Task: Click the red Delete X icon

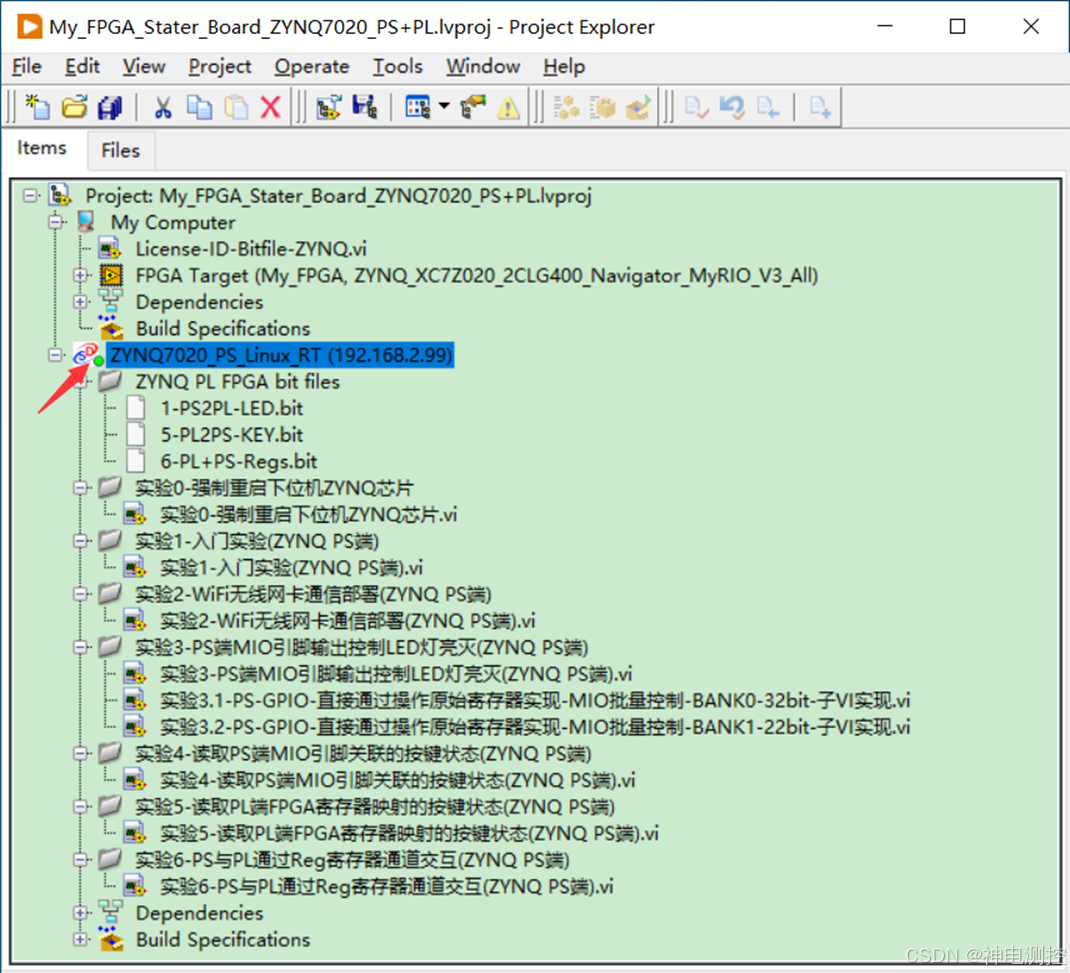Action: [x=271, y=107]
